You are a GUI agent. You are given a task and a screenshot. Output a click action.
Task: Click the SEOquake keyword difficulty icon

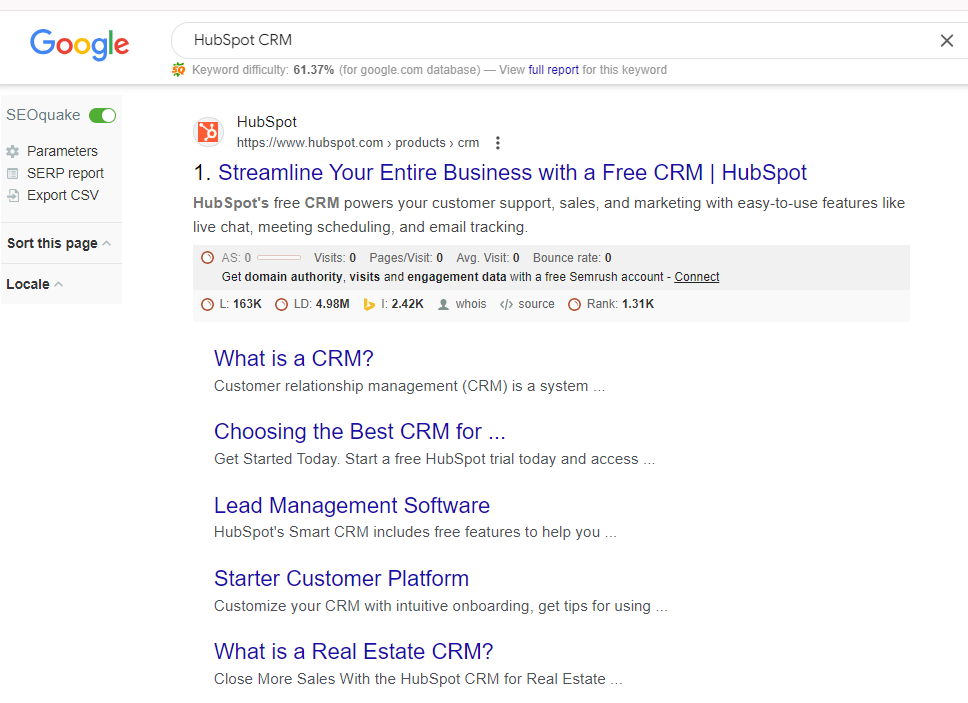pos(178,70)
